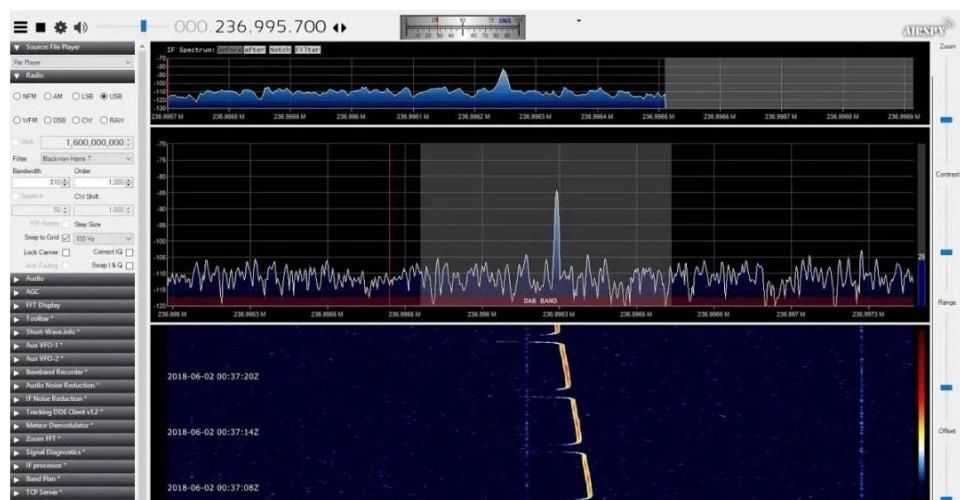Expand the Tracking DDE Client panel
This screenshot has width=960, height=500.
72,412
